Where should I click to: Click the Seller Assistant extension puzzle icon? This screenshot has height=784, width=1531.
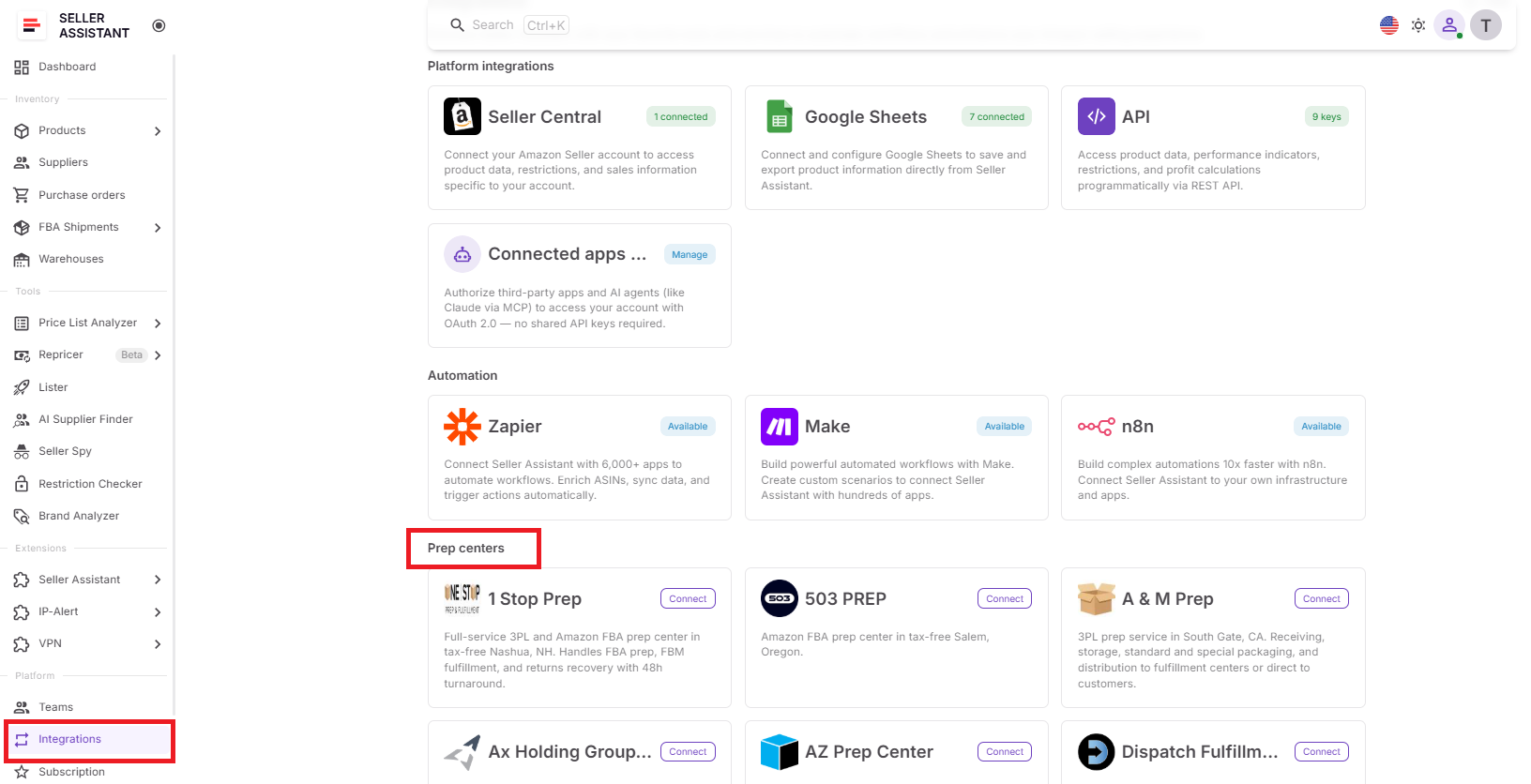pyautogui.click(x=22, y=580)
